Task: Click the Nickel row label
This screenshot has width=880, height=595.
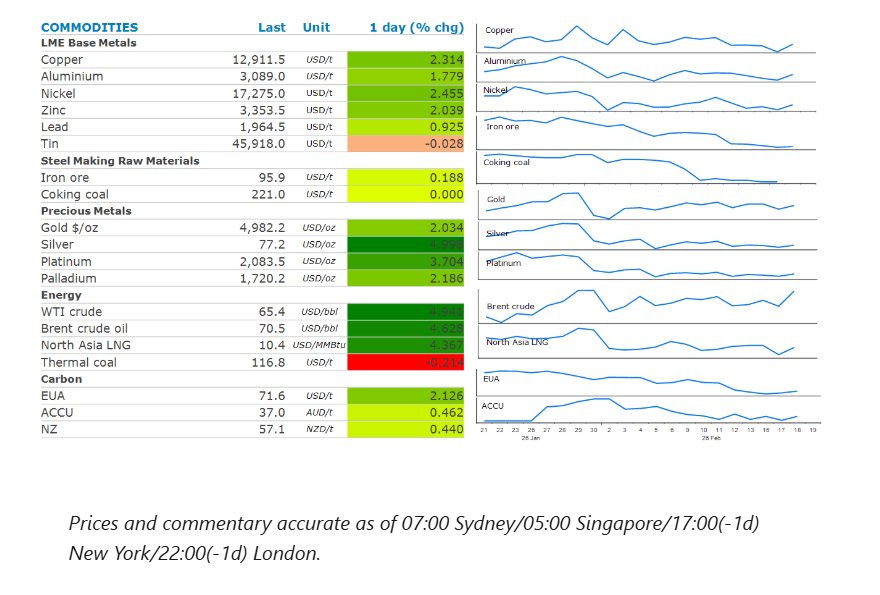Action: [x=58, y=93]
